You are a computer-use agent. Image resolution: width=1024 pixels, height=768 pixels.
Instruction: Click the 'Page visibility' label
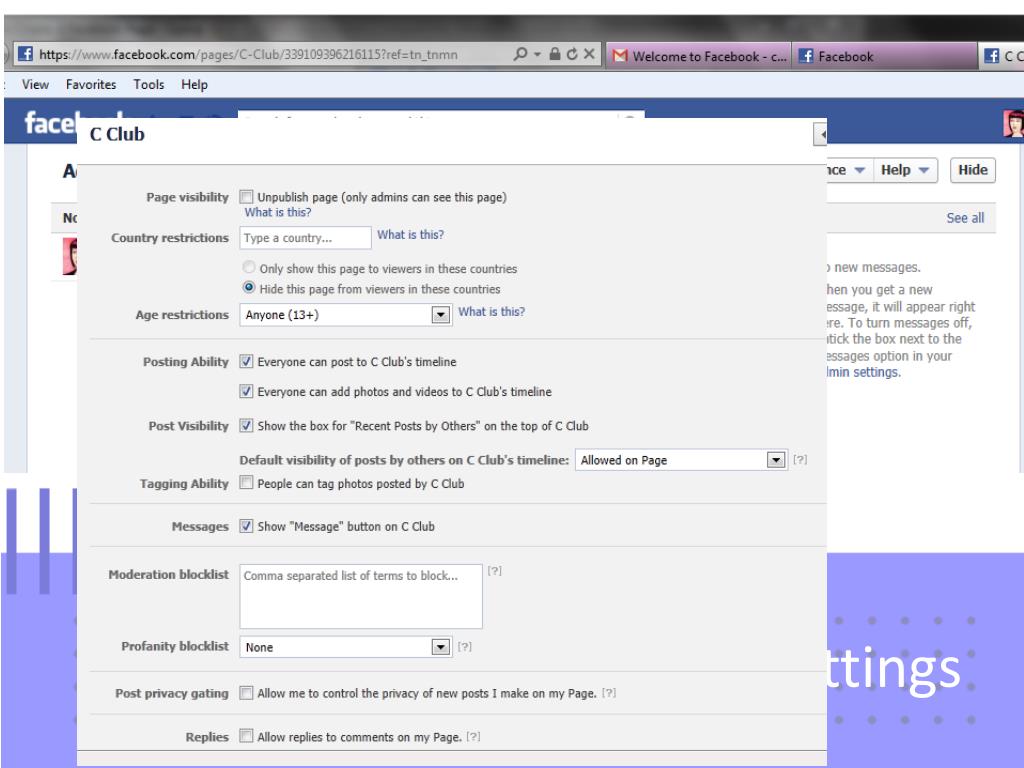tap(187, 197)
